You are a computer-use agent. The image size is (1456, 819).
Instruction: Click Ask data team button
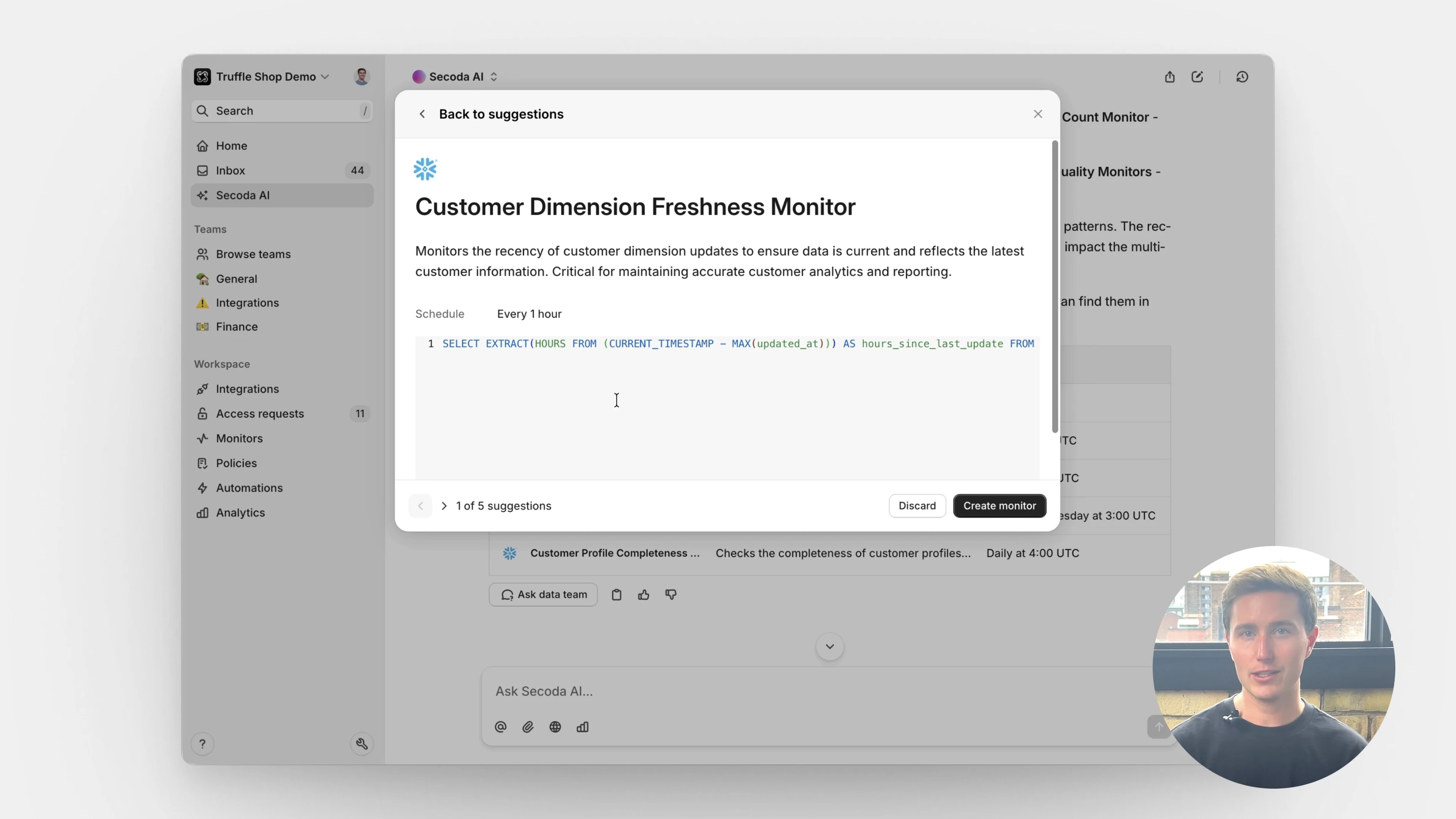(x=543, y=594)
